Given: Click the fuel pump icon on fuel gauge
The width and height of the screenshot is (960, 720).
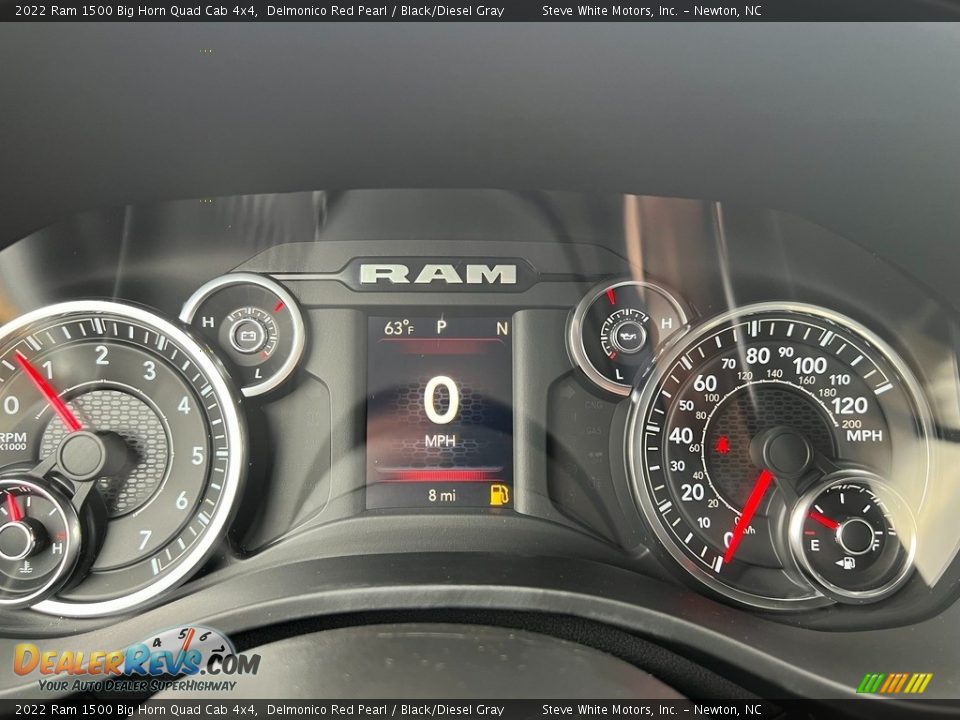Looking at the screenshot, I should pyautogui.click(x=846, y=563).
